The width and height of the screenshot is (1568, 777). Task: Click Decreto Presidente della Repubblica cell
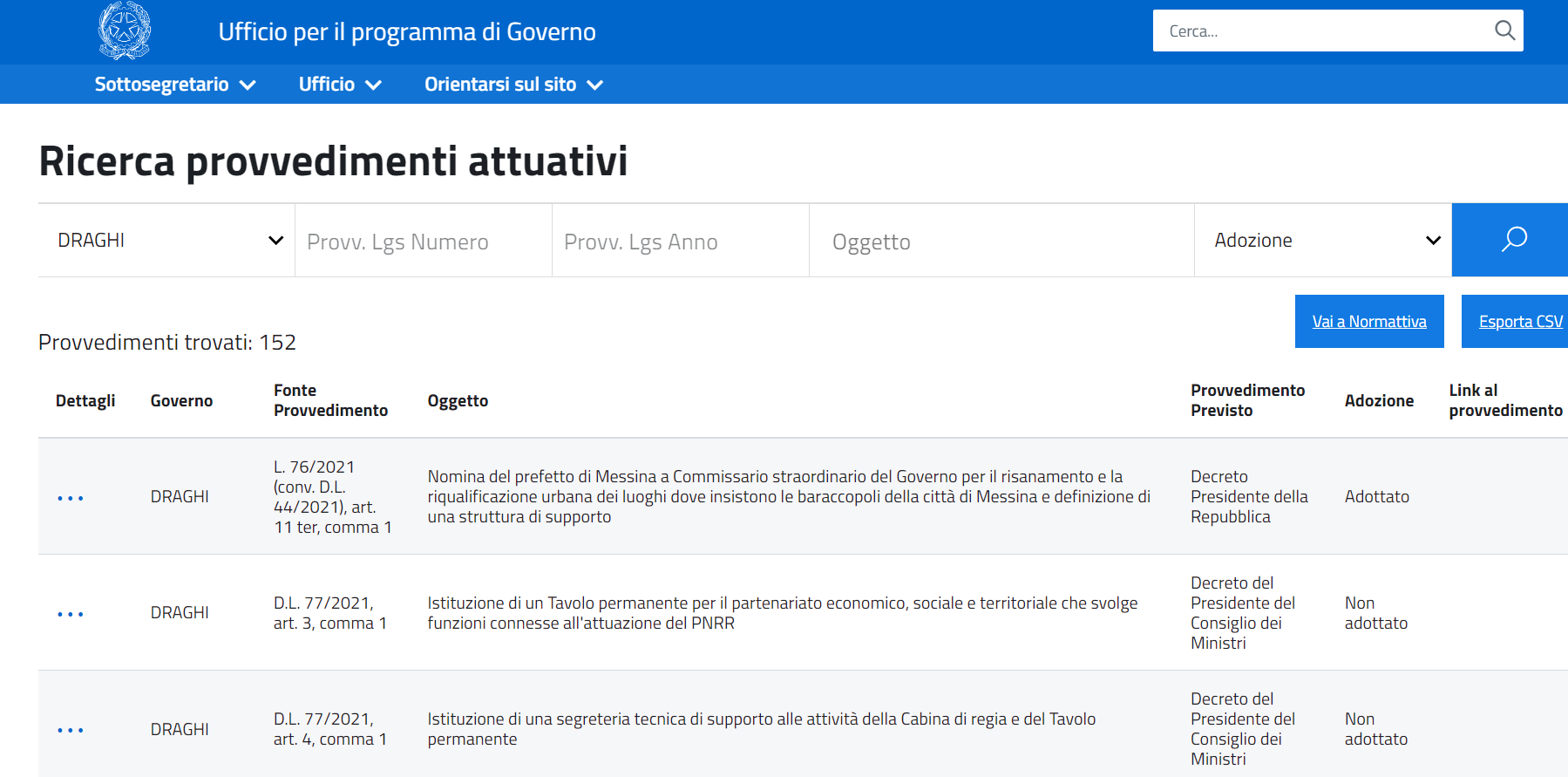(x=1249, y=496)
